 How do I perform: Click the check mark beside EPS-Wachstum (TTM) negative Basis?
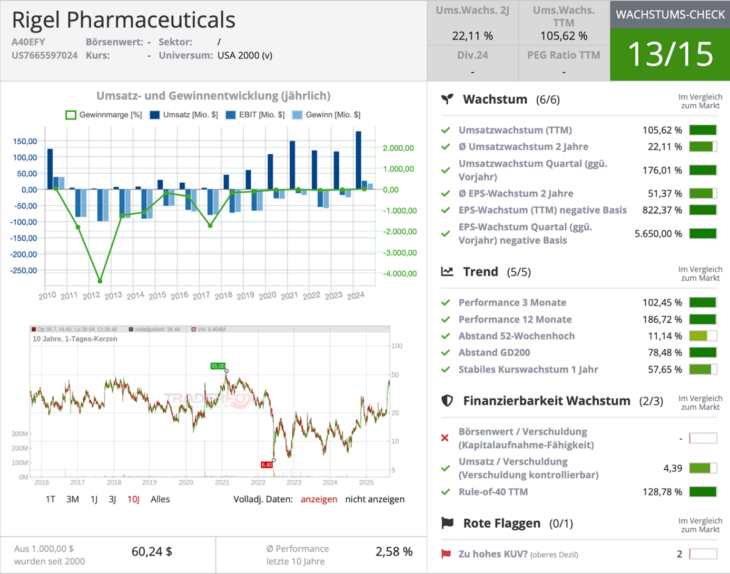[446, 210]
